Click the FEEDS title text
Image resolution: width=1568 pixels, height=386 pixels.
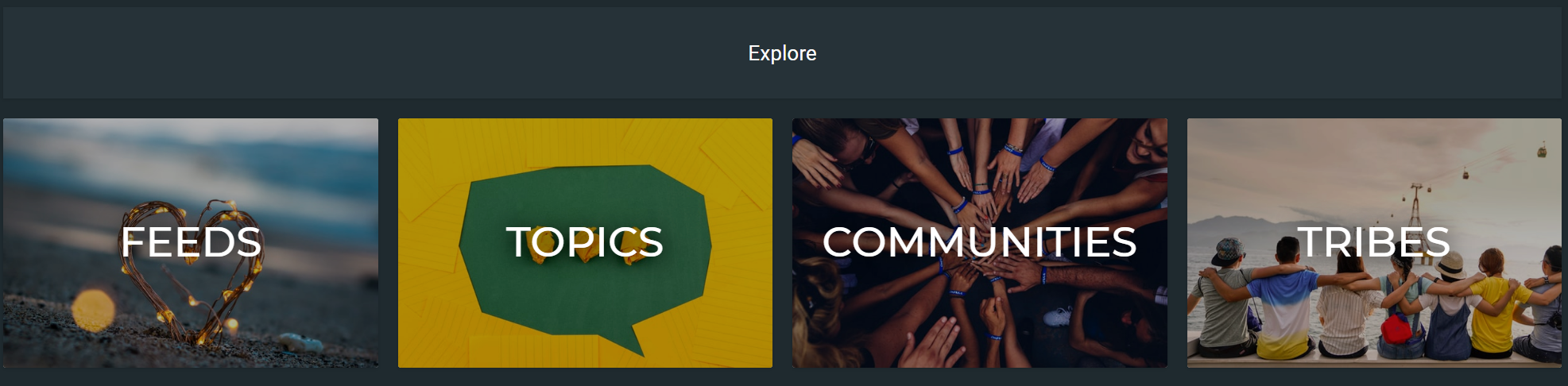[x=191, y=241]
